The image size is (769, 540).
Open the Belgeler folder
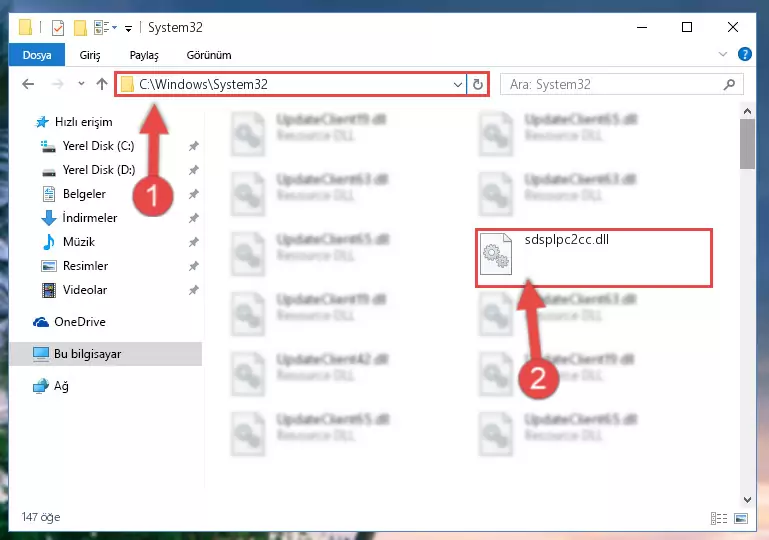(84, 194)
